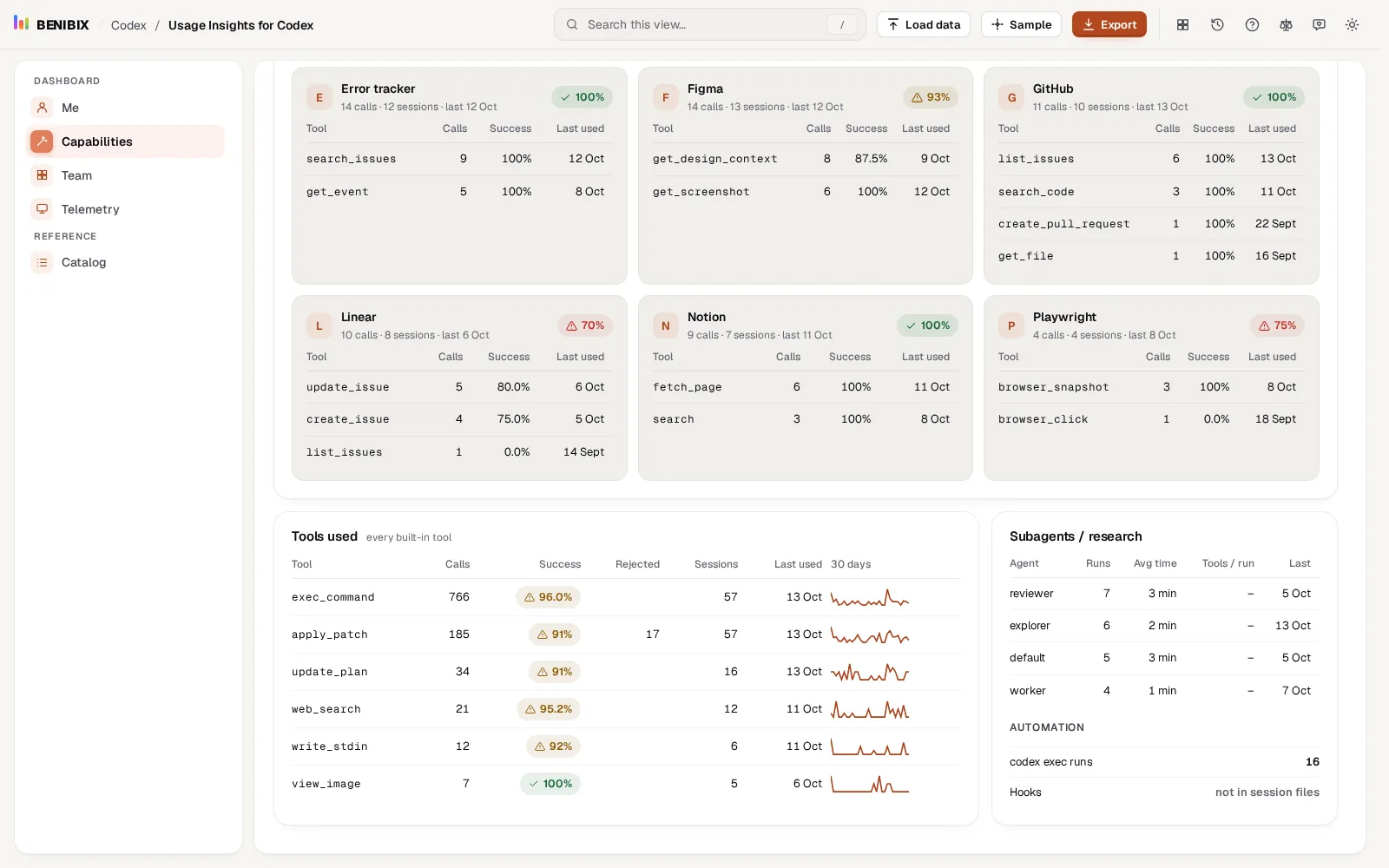Click the web_search 30-day sparkline
This screenshot has height=868, width=1389.
tap(870, 709)
